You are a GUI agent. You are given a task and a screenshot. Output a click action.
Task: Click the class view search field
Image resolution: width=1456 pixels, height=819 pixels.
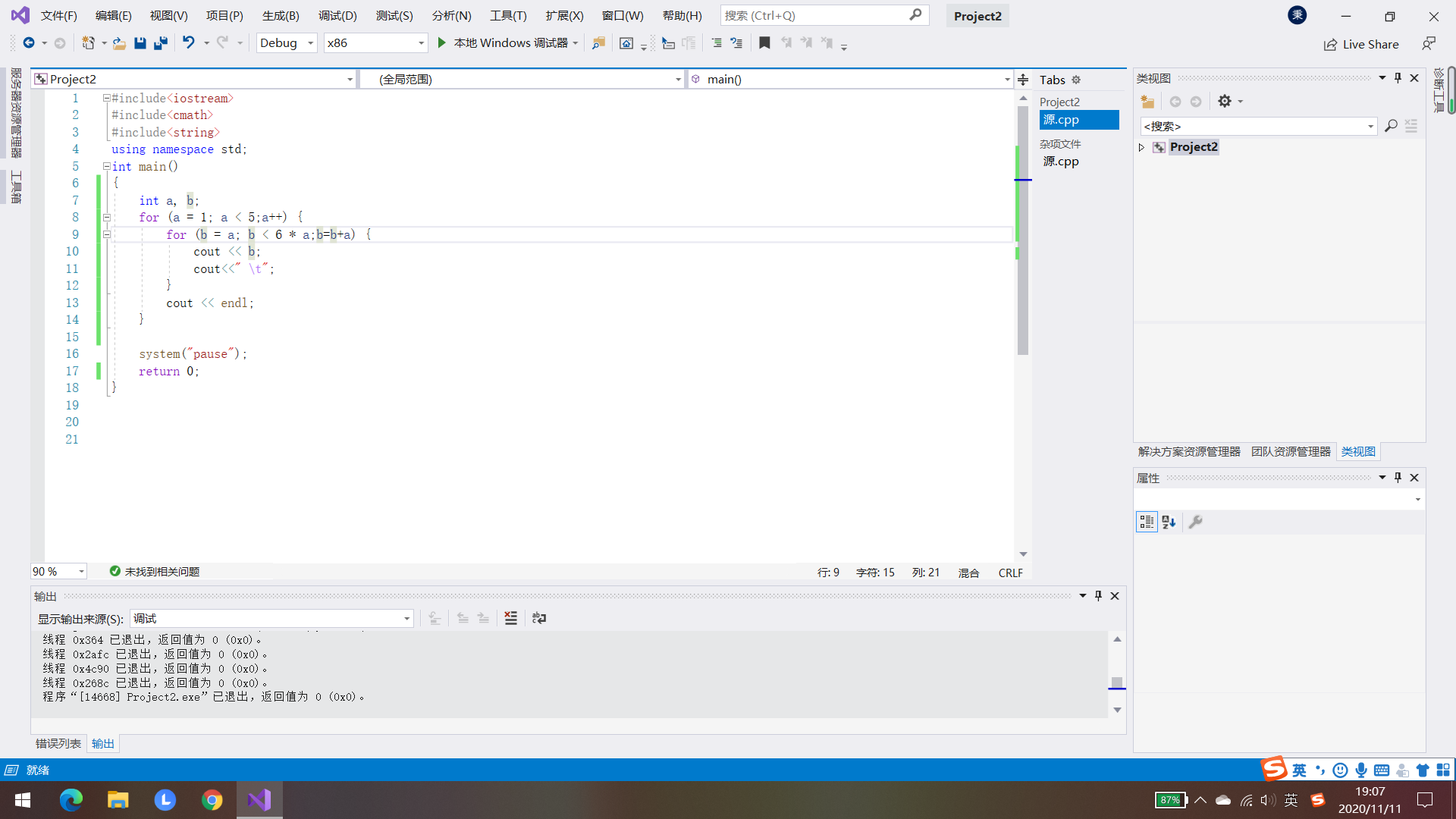(1258, 126)
